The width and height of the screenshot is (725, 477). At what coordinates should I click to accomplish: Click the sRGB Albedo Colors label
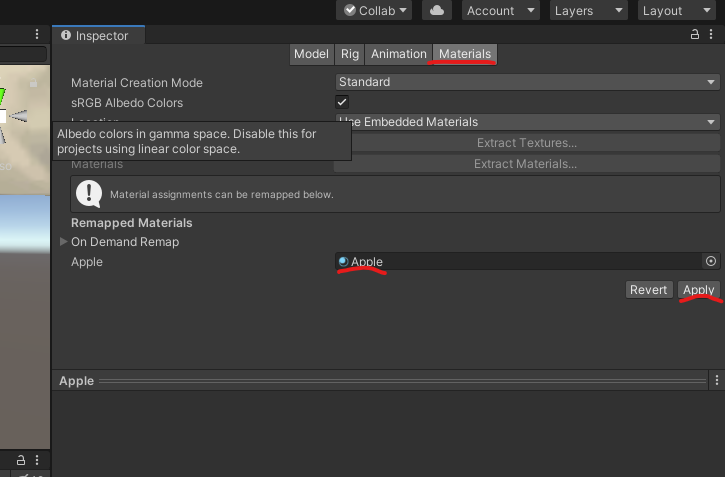127,103
